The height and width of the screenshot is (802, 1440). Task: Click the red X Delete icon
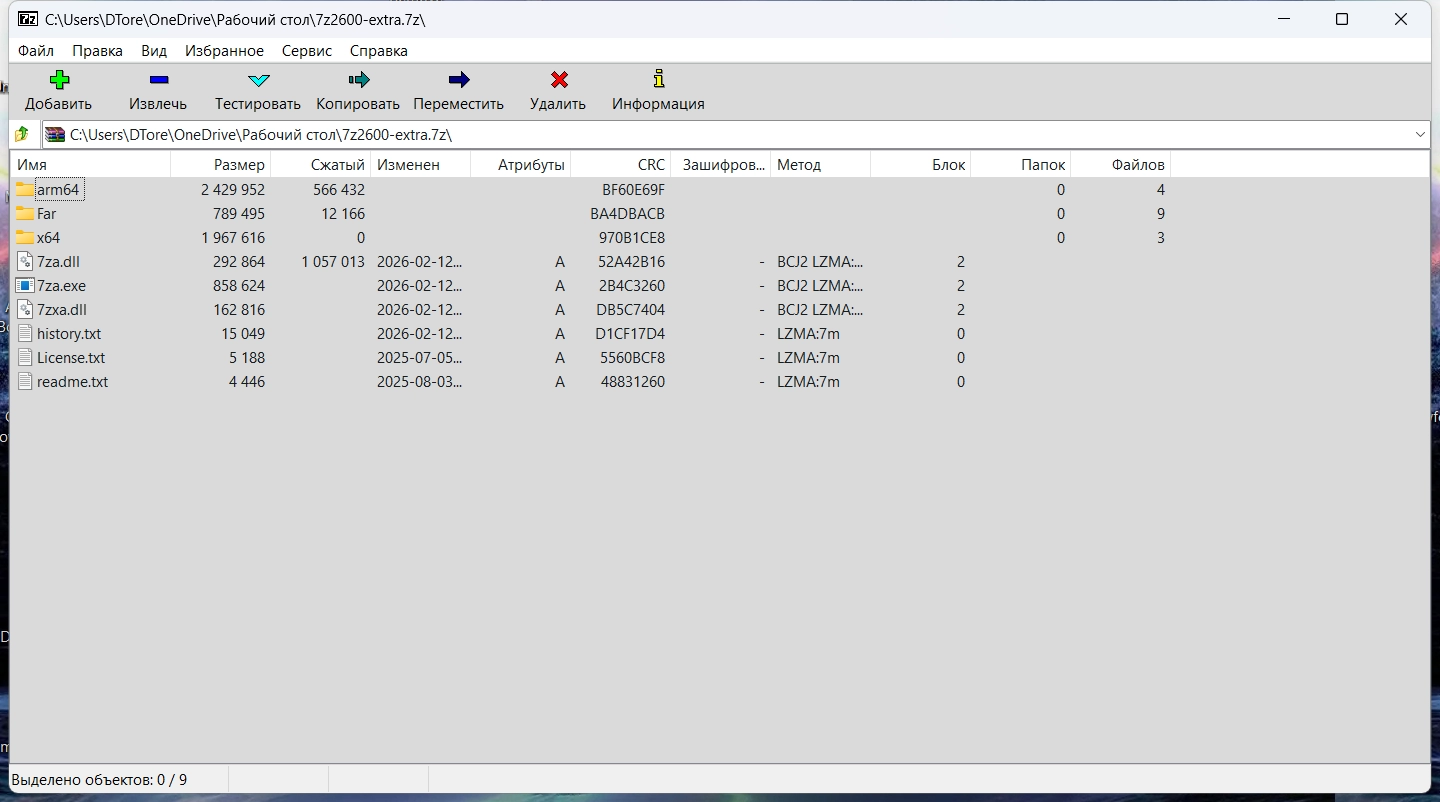click(x=559, y=80)
